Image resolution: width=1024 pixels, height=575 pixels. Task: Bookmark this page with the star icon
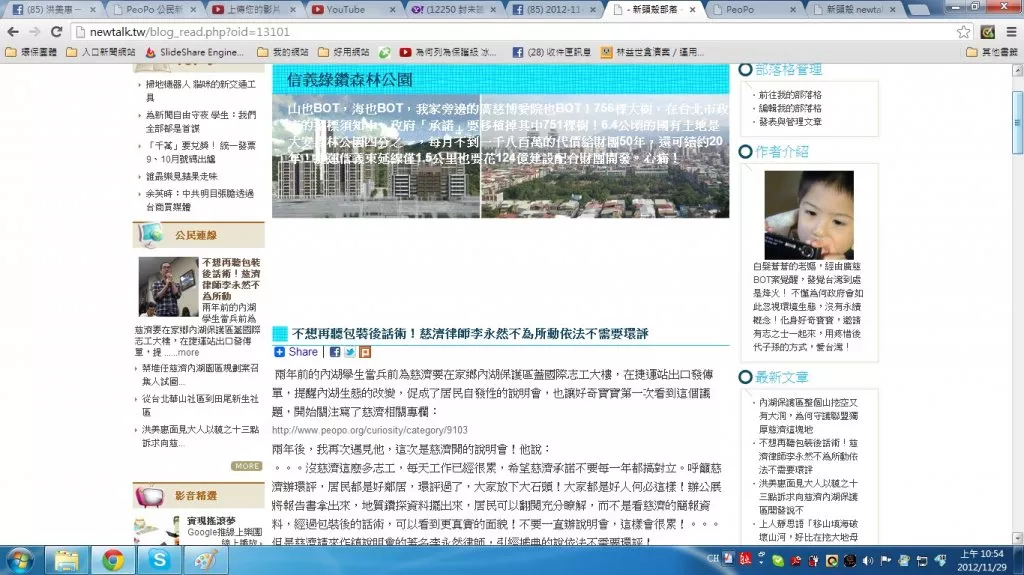(x=963, y=31)
